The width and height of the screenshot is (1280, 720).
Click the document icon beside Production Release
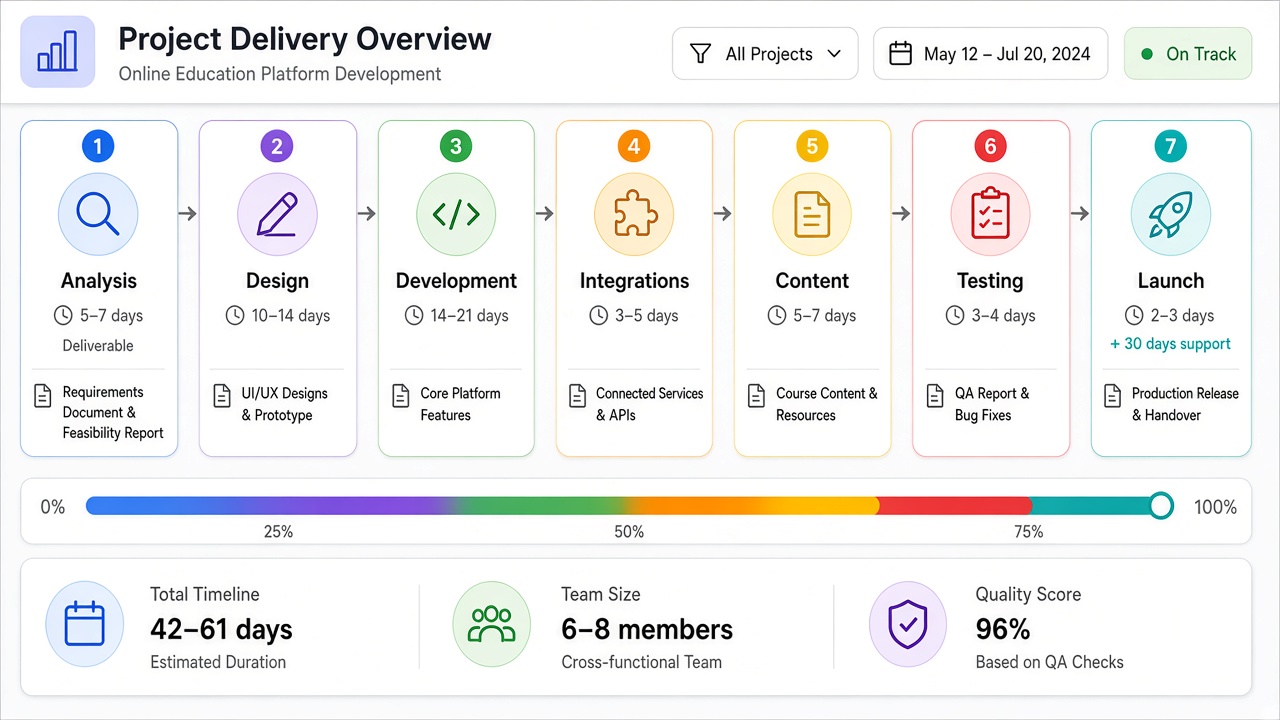click(x=1113, y=395)
